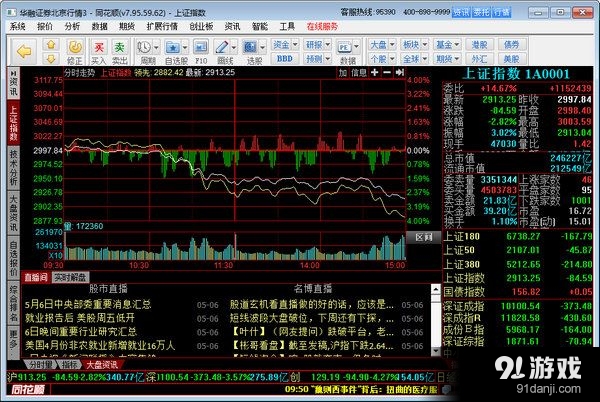
Task: Open news 就业报告后 美股周五低开
Action: (80, 318)
